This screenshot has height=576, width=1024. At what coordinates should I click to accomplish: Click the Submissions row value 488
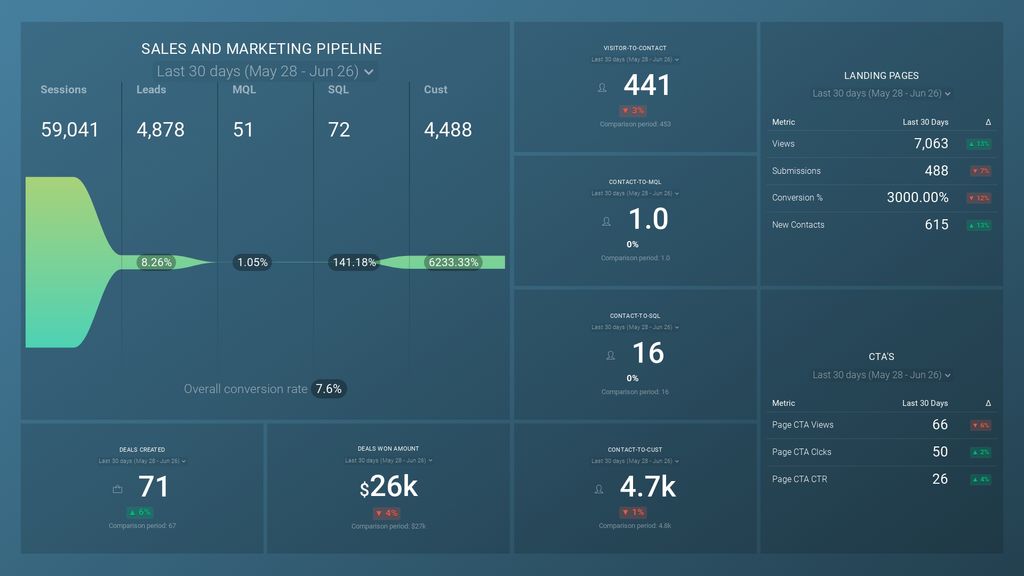936,171
